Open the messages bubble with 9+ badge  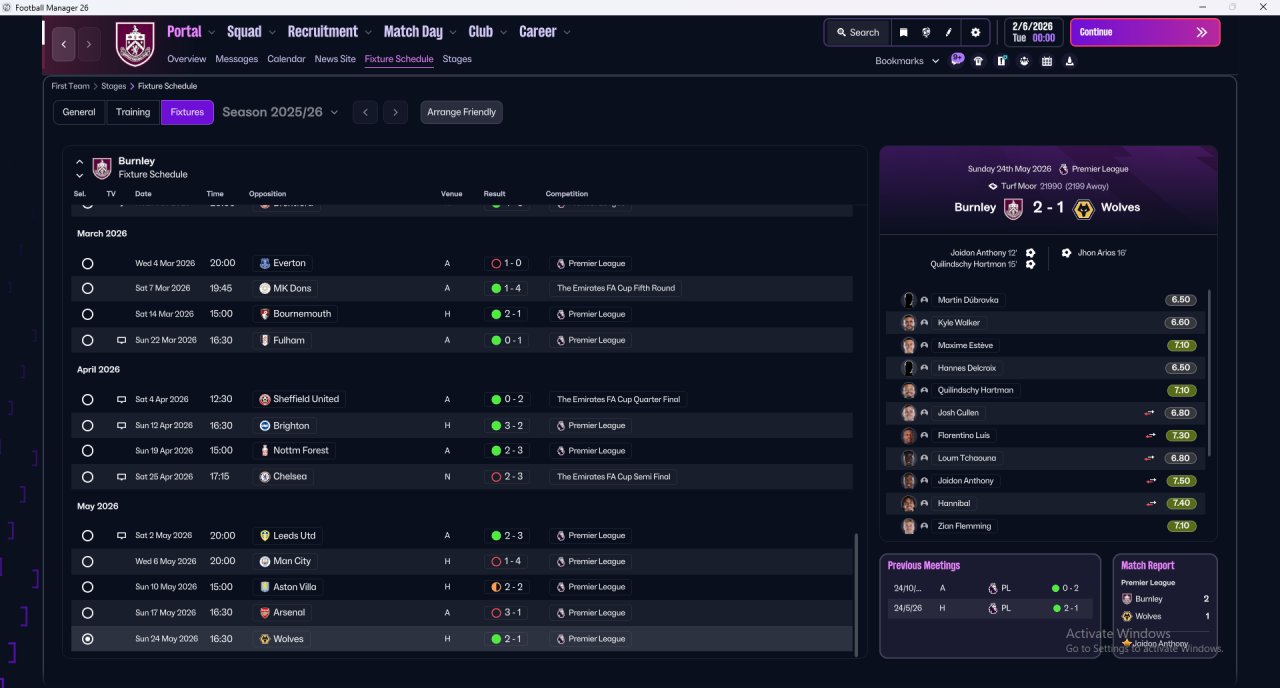click(x=957, y=60)
